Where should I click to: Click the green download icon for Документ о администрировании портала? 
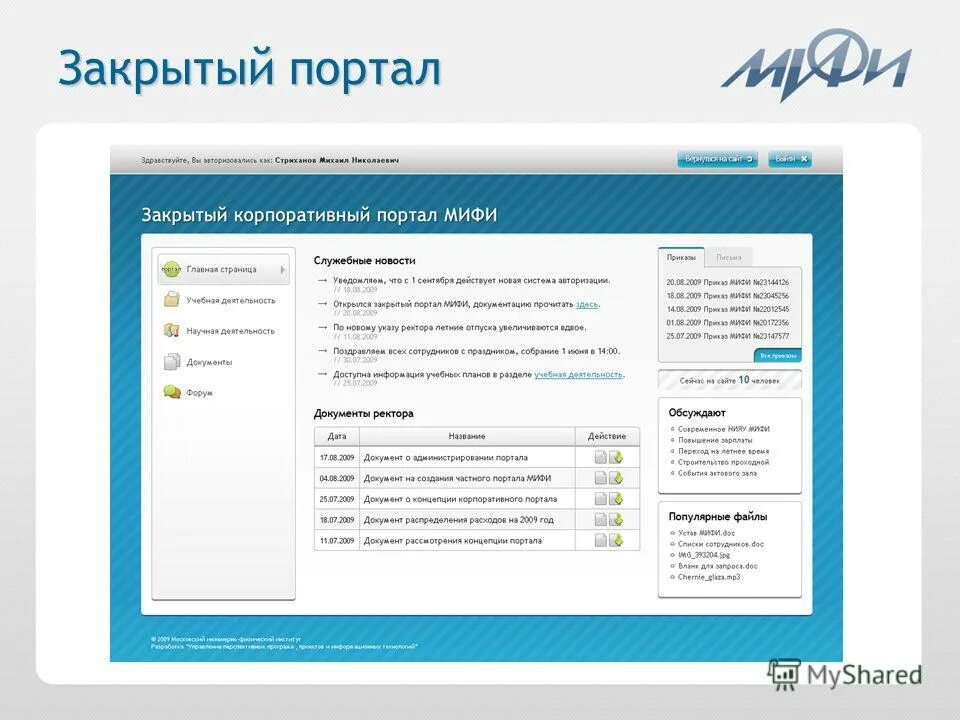pos(616,456)
